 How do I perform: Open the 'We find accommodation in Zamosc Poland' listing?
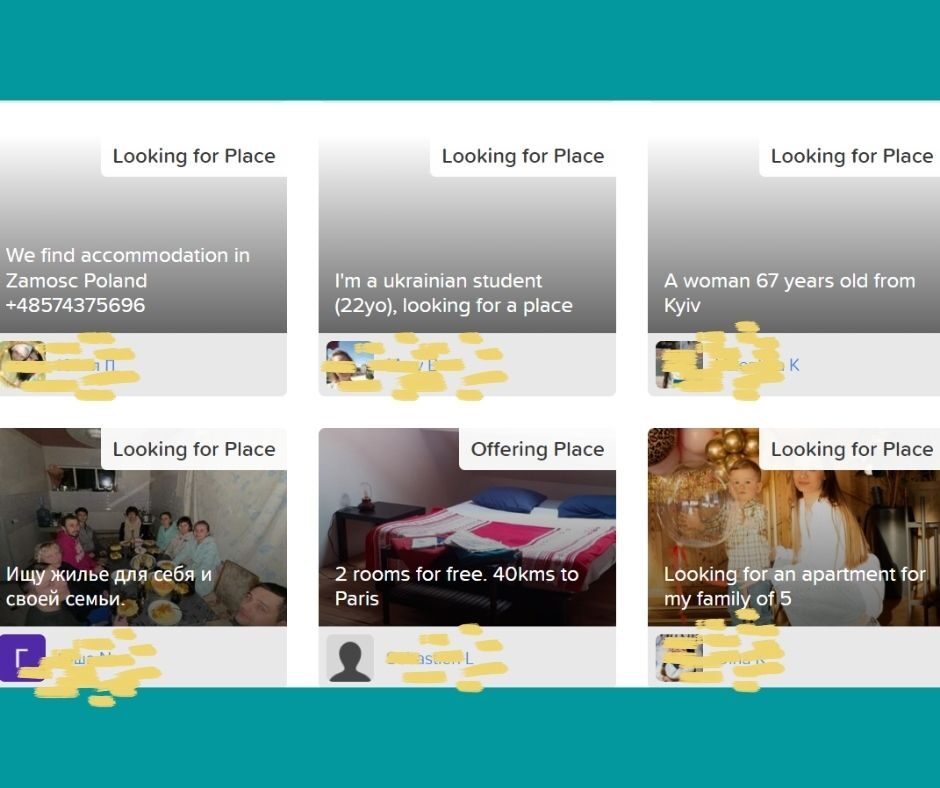(127, 280)
